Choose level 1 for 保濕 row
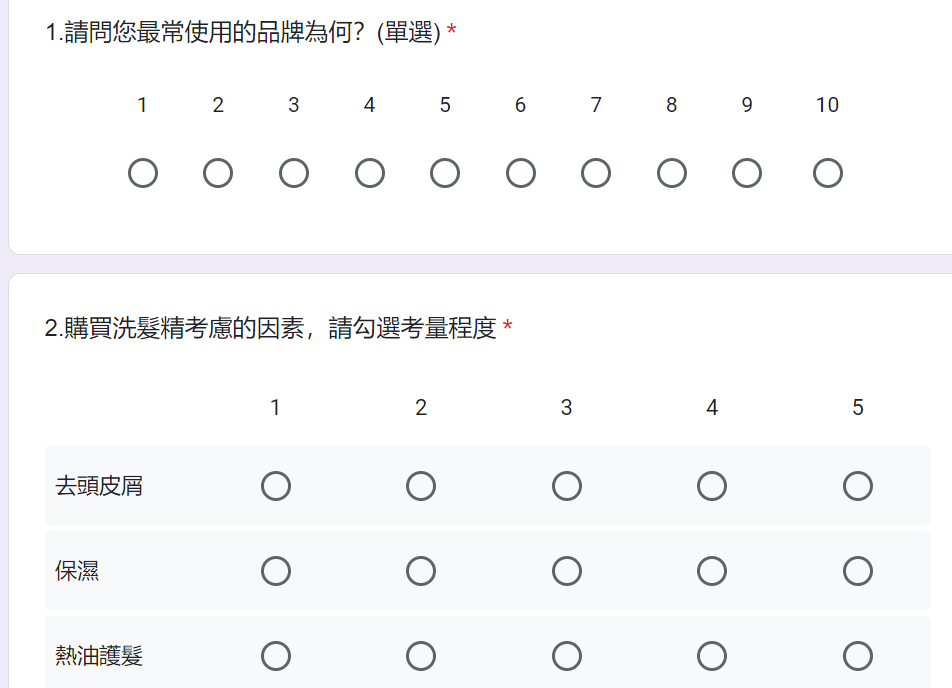The image size is (952, 688). tap(276, 572)
